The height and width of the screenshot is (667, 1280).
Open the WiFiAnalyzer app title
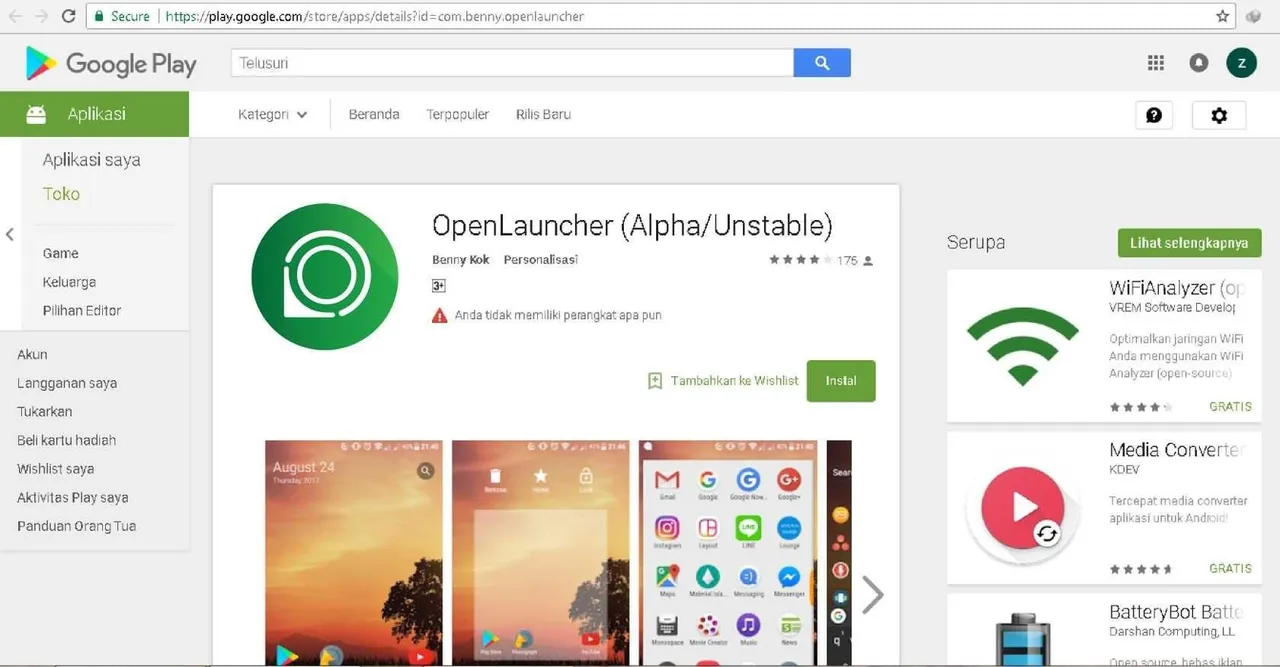click(x=1176, y=288)
